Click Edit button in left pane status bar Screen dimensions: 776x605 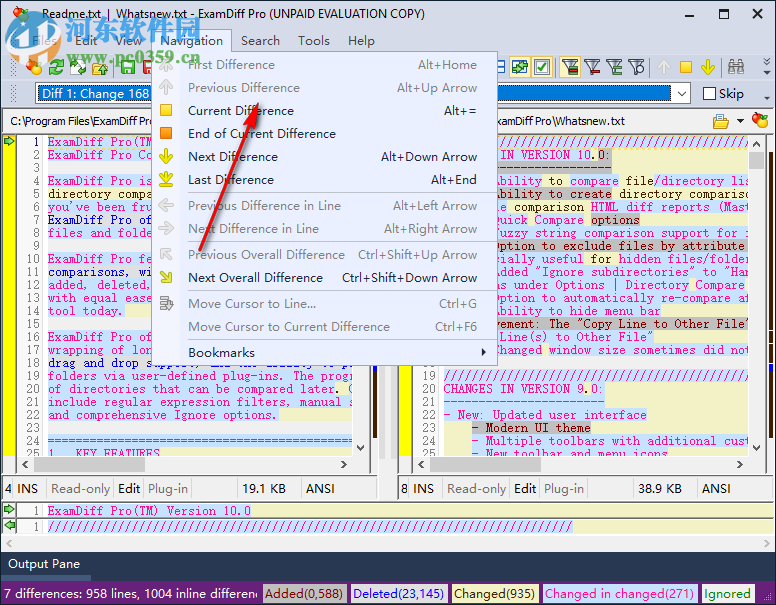coord(129,489)
